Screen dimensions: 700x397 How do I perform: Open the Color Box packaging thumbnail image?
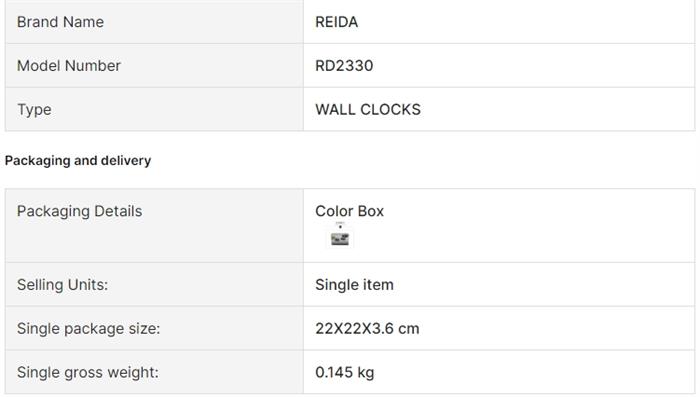coord(340,235)
